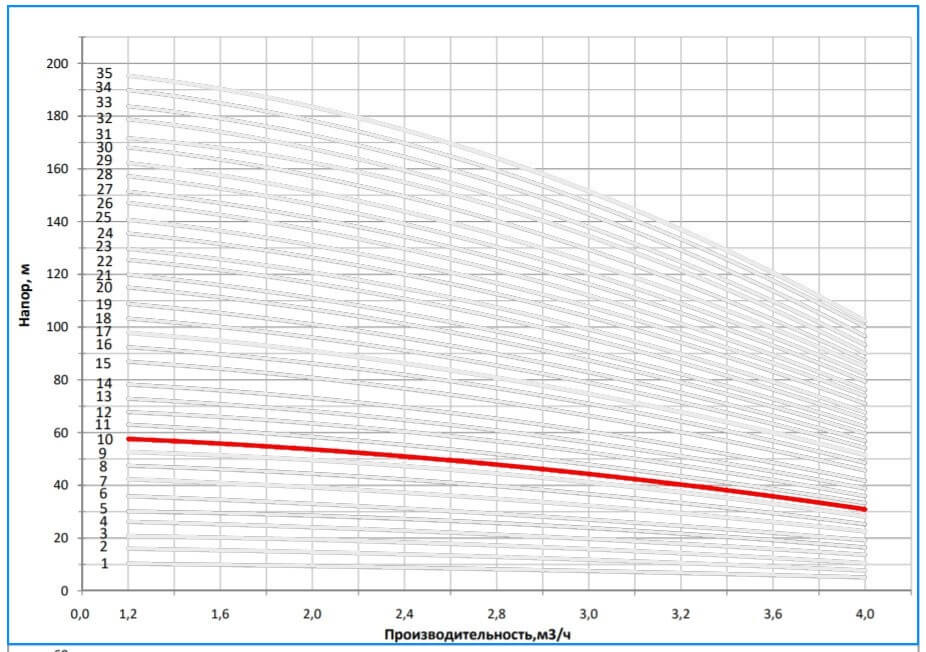Click curve label 25
This screenshot has height=652, width=926.
pos(104,218)
